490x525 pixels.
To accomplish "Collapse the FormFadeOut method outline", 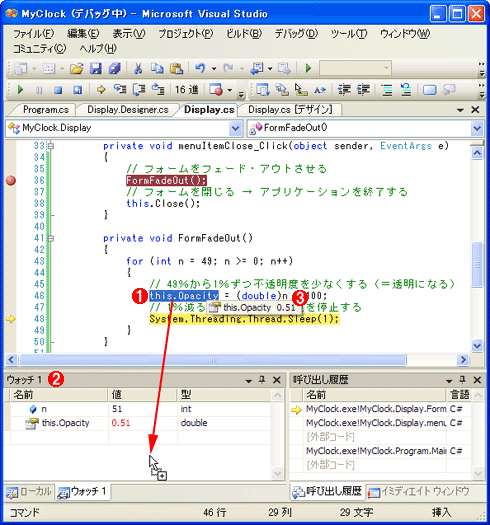I will click(x=51, y=238).
